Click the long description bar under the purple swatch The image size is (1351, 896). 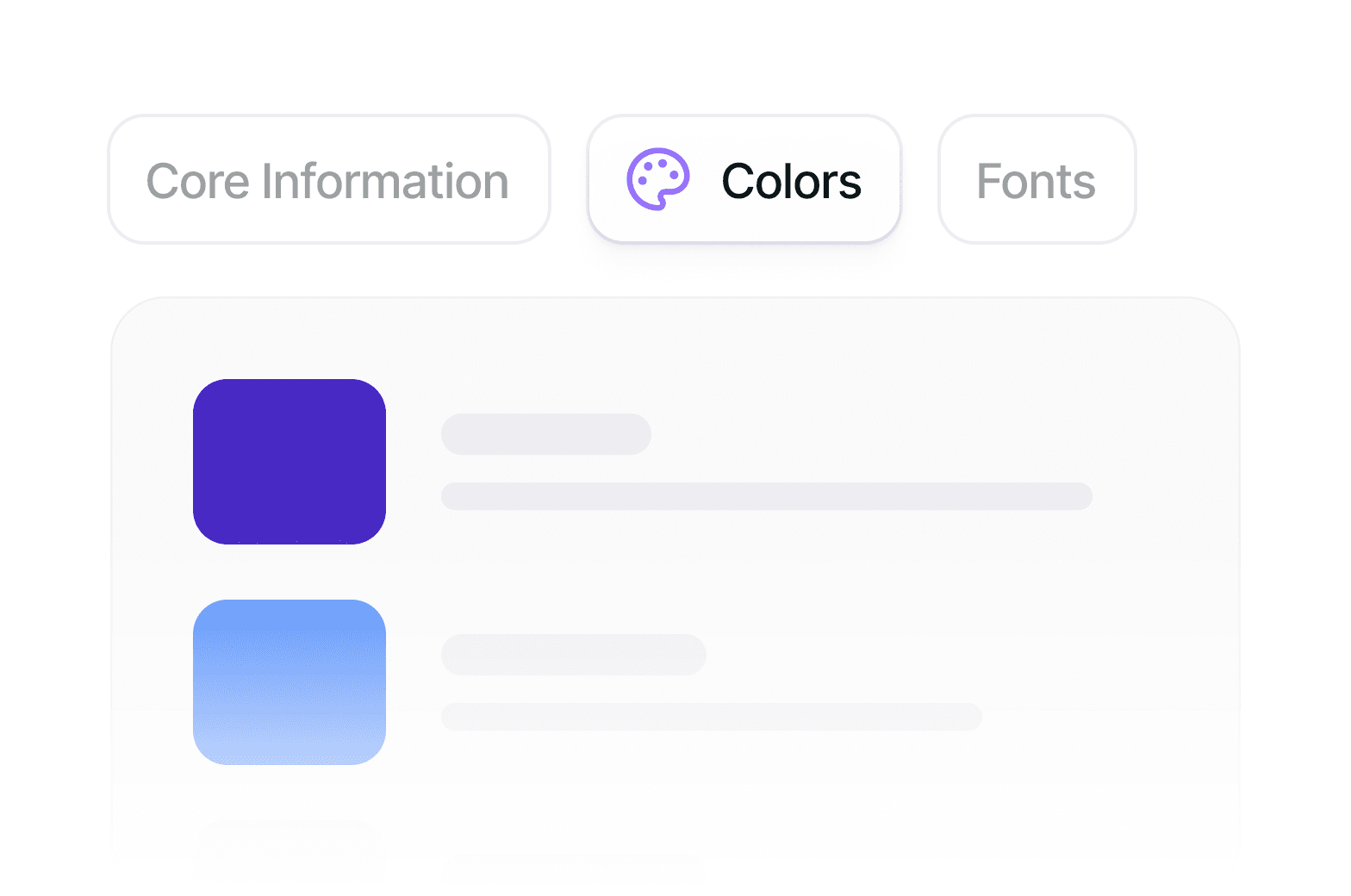pyautogui.click(x=766, y=496)
